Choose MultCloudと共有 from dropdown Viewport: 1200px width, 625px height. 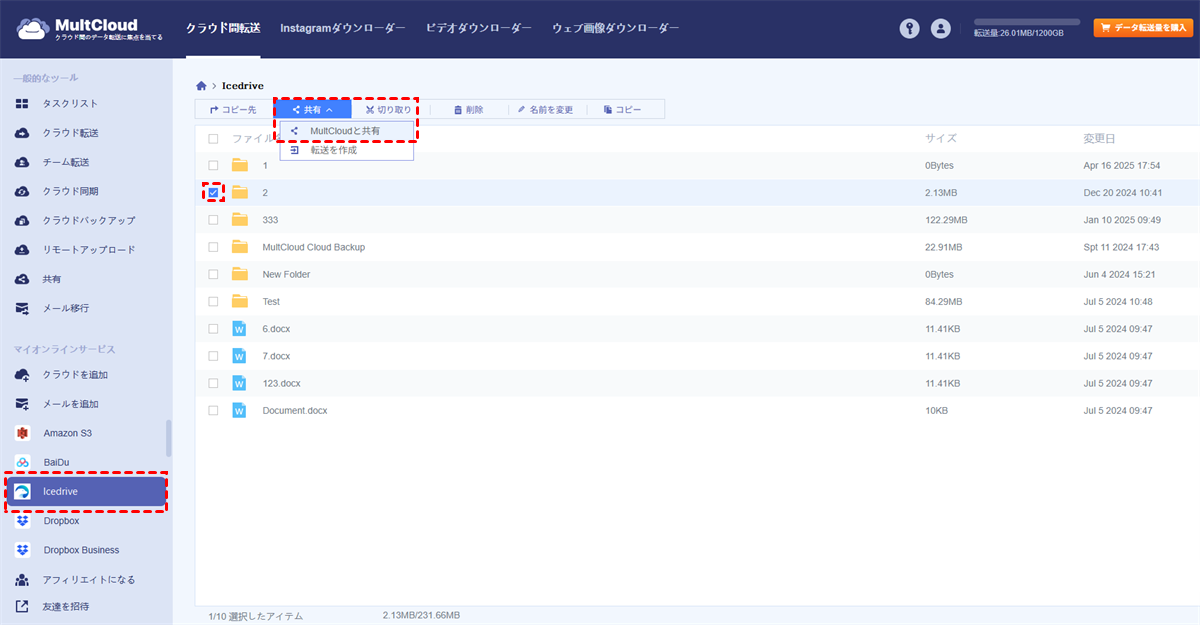pos(346,131)
